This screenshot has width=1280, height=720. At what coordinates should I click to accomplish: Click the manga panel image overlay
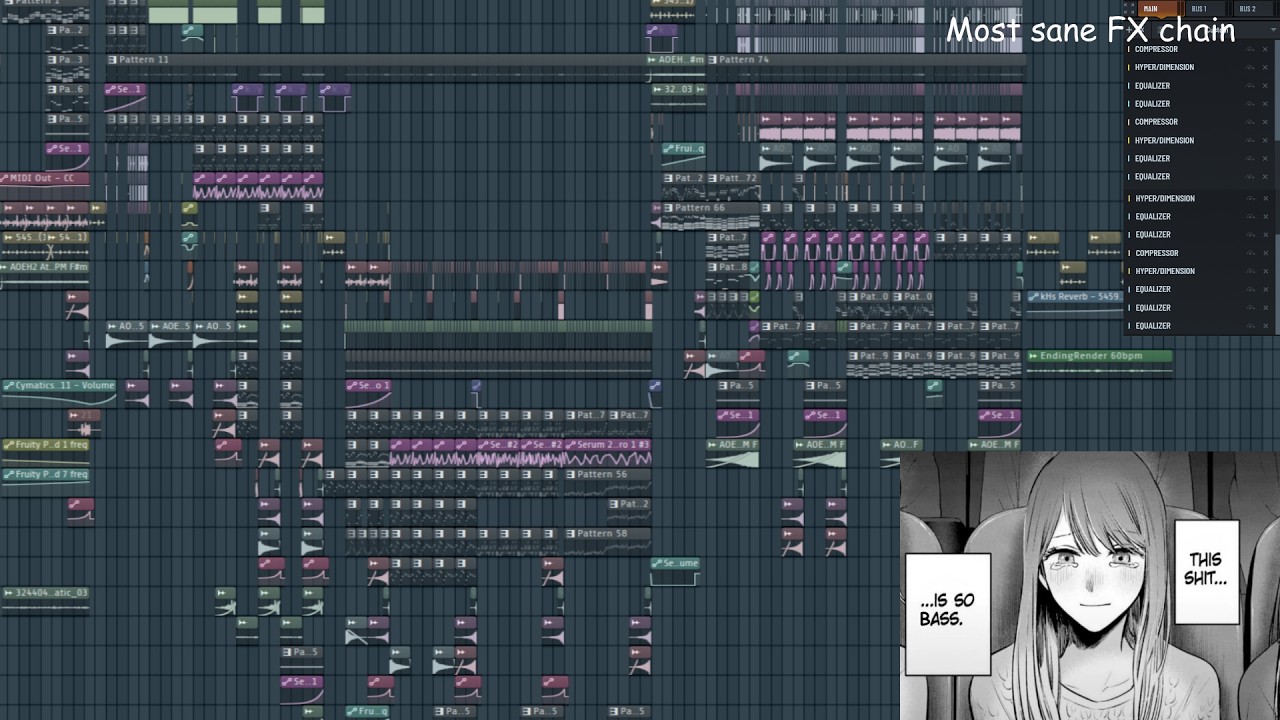[1090, 587]
